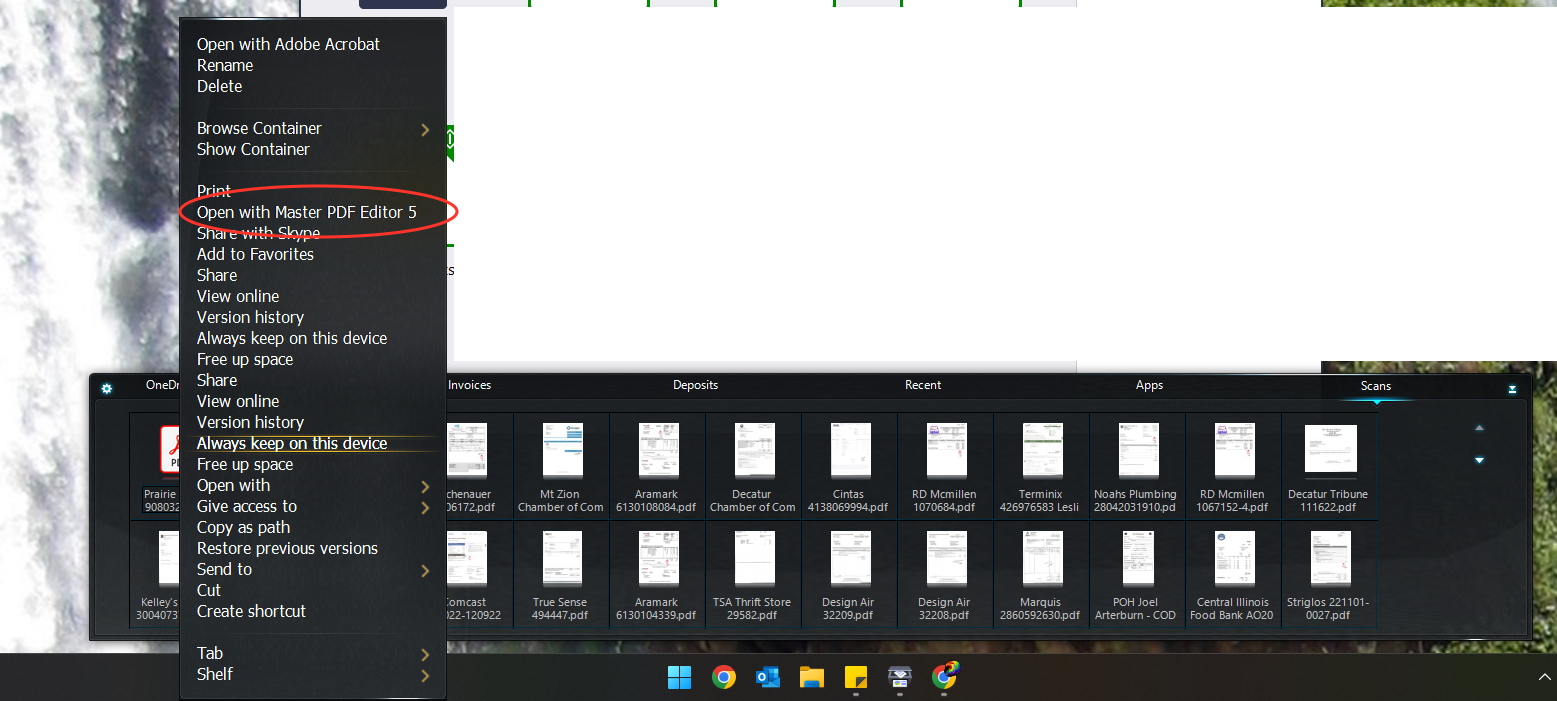Screen dimensions: 1557x701
Task: Click the shelf scroll down arrow
Action: [1479, 460]
